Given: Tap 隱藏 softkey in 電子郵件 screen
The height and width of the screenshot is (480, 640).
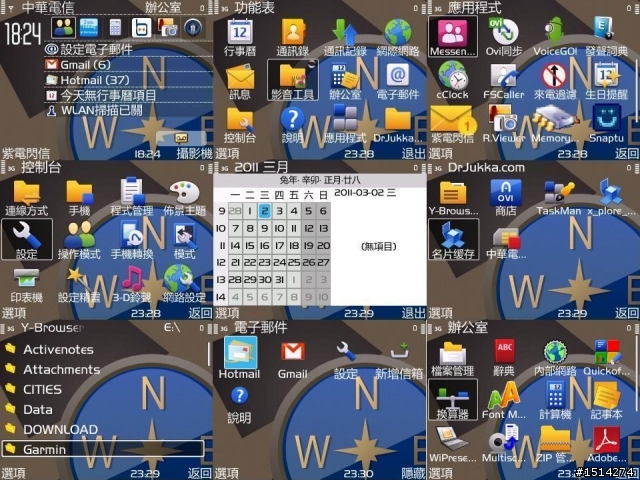Looking at the screenshot, I should [x=413, y=473].
